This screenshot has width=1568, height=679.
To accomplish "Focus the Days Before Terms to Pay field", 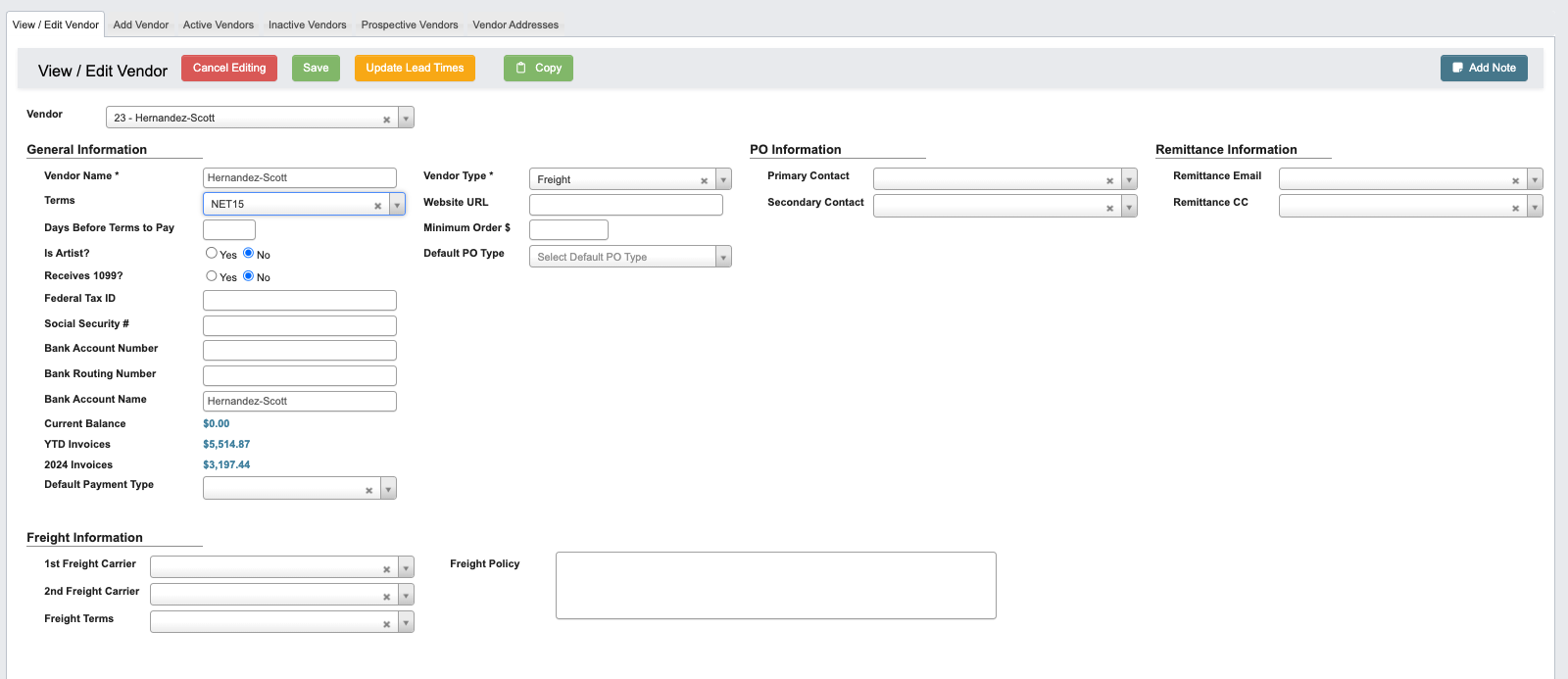I will (x=229, y=229).
